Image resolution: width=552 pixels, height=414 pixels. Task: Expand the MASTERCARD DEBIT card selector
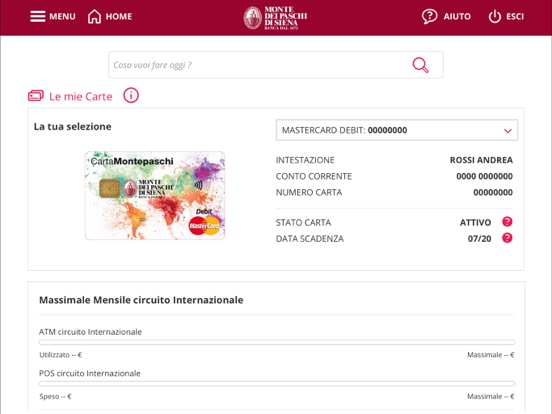coord(397,130)
